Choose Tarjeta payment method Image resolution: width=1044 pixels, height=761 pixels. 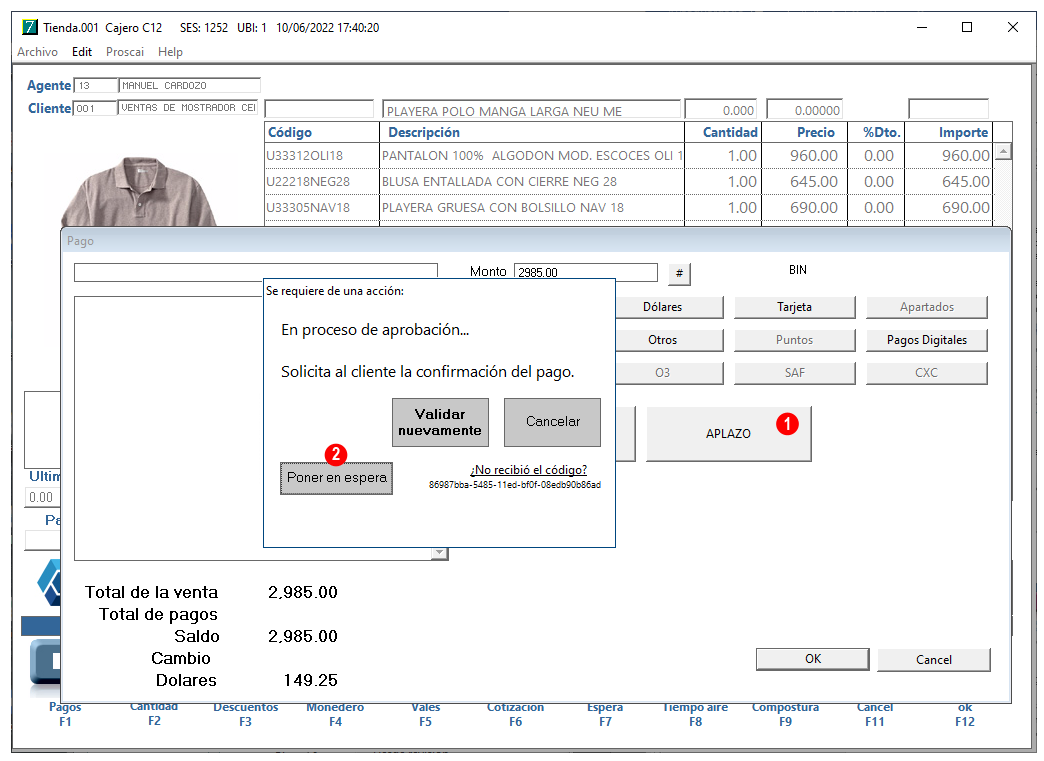794,307
